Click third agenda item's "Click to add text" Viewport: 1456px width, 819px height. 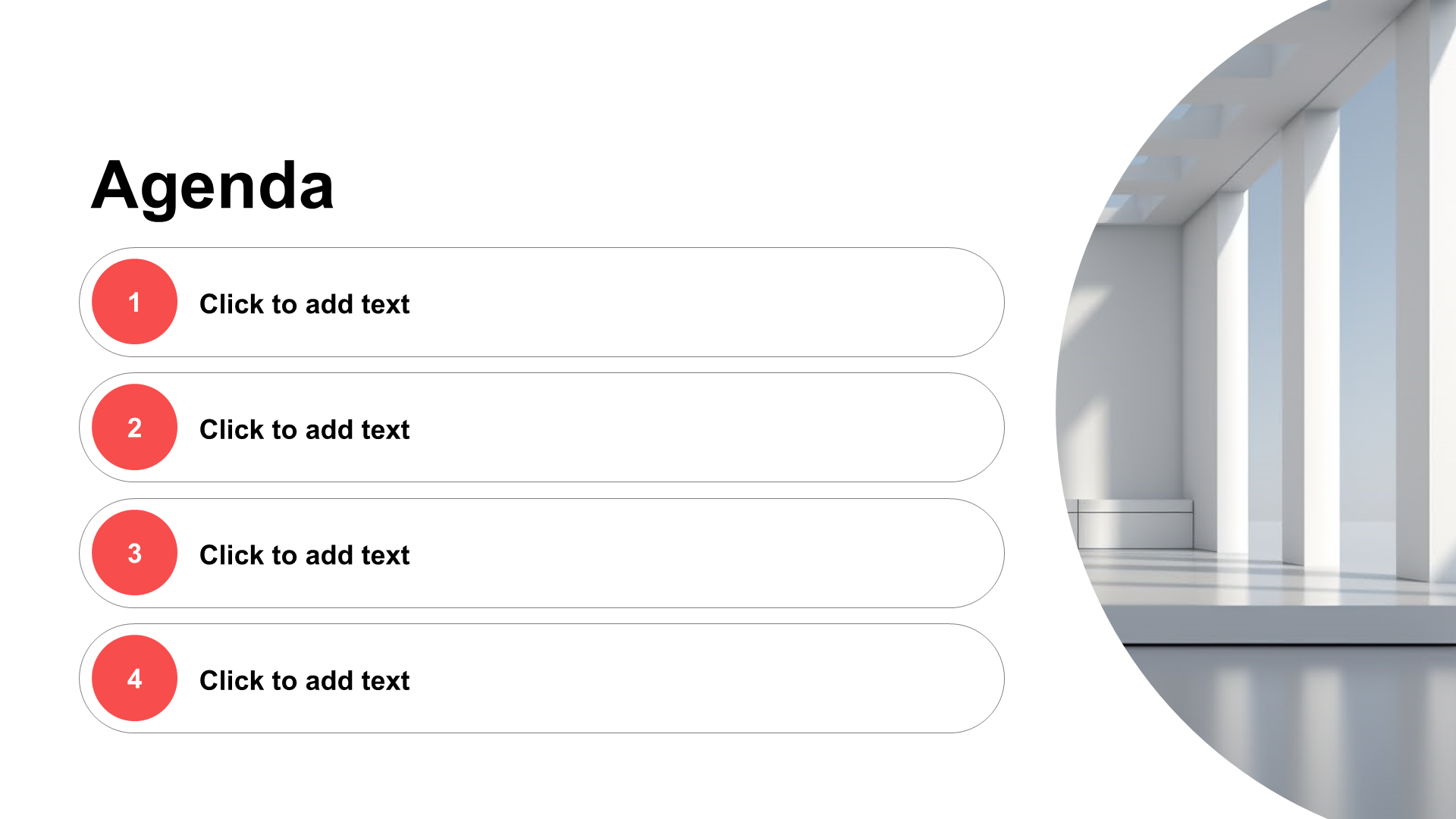point(304,555)
